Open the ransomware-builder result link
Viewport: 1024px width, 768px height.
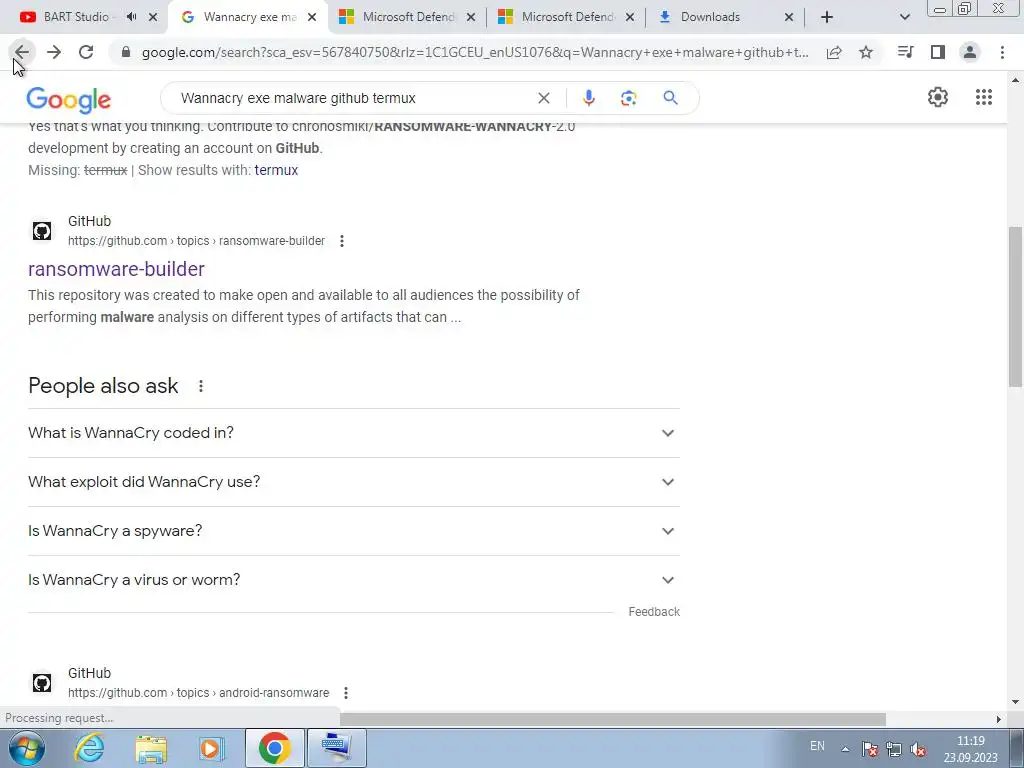click(116, 269)
